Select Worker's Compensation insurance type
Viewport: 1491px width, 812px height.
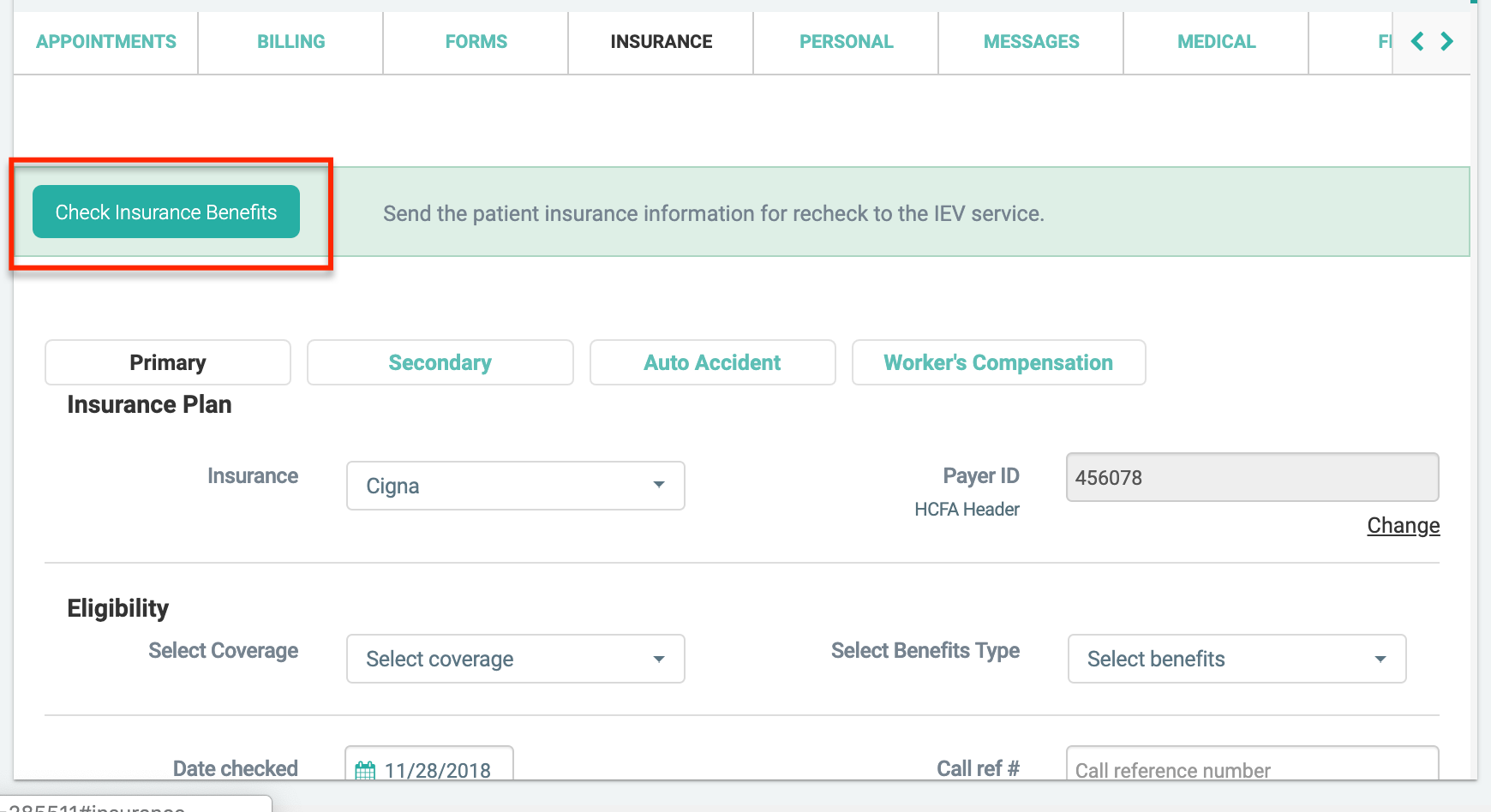998,362
